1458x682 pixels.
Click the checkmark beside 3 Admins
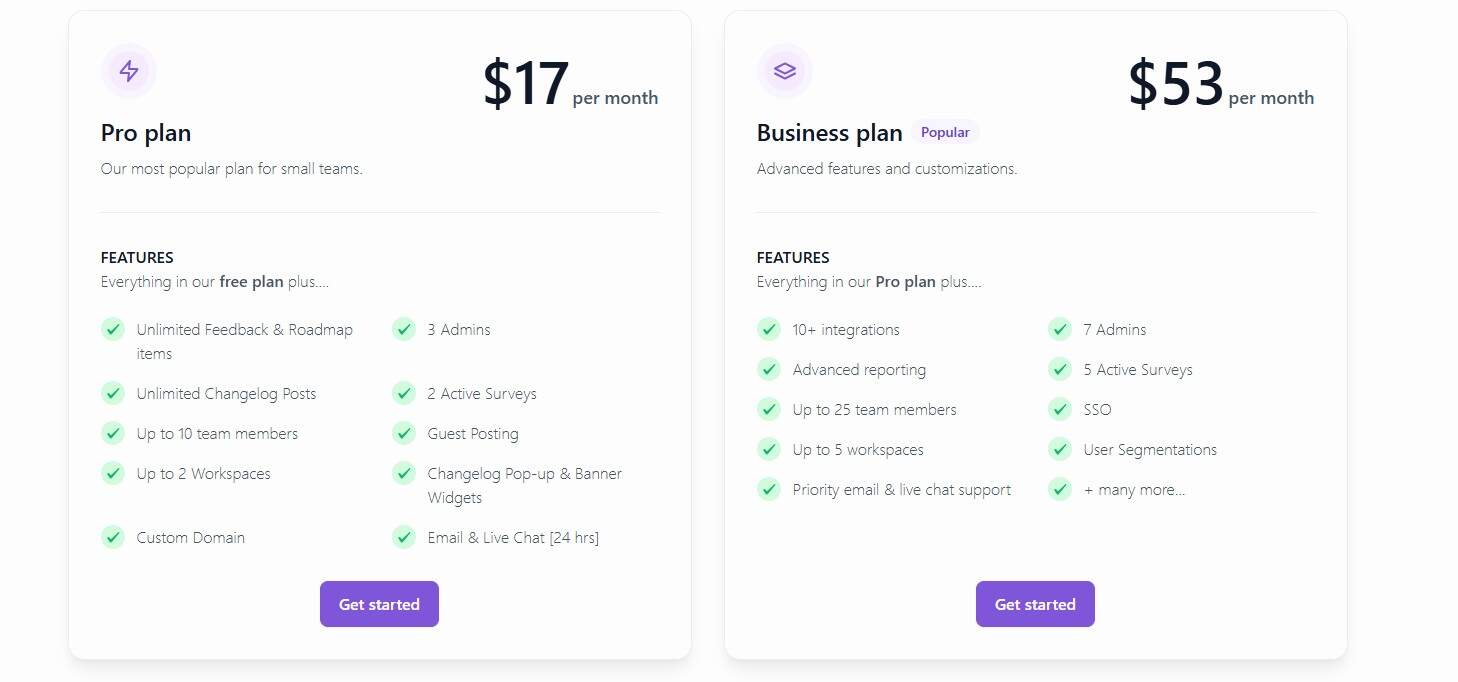coord(404,329)
